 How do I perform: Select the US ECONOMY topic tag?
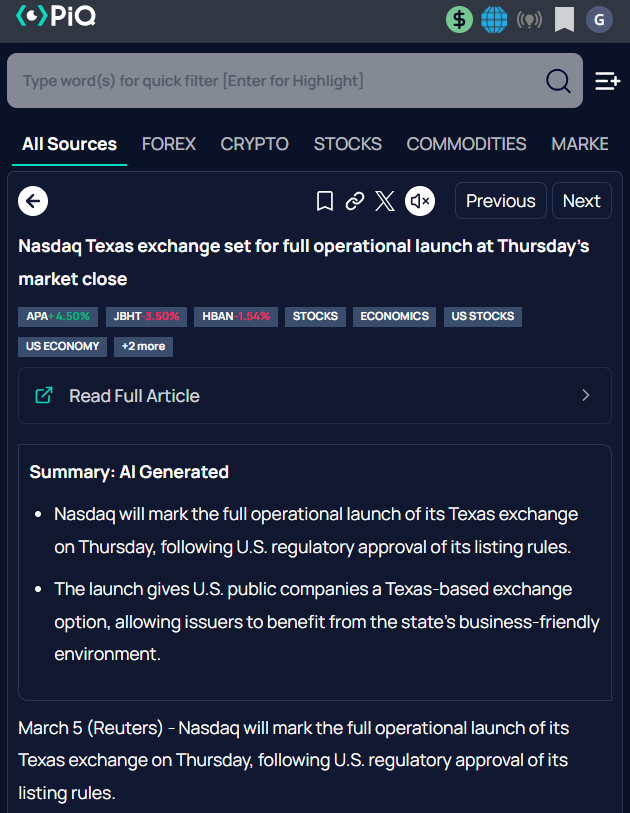[63, 346]
